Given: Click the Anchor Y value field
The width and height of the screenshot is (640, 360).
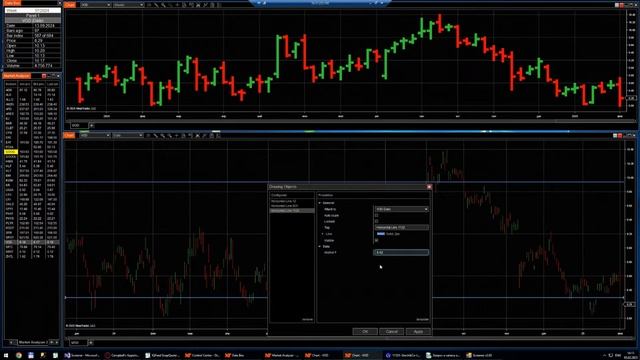Looking at the screenshot, I should (x=401, y=253).
